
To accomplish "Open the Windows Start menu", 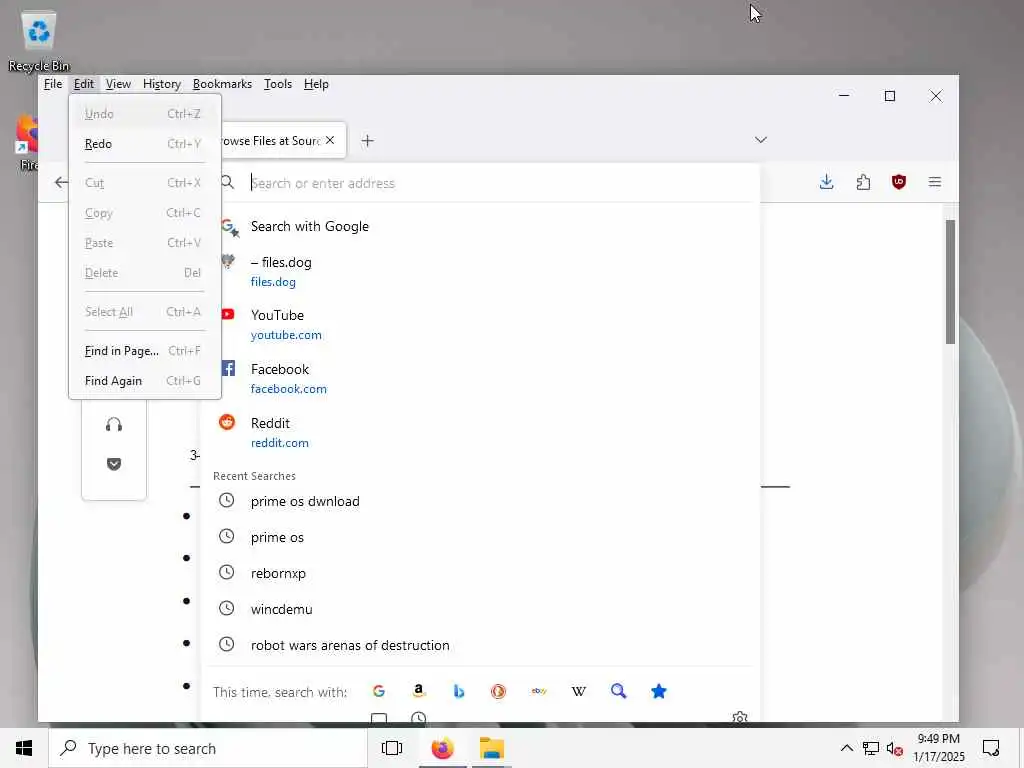I will (24, 748).
